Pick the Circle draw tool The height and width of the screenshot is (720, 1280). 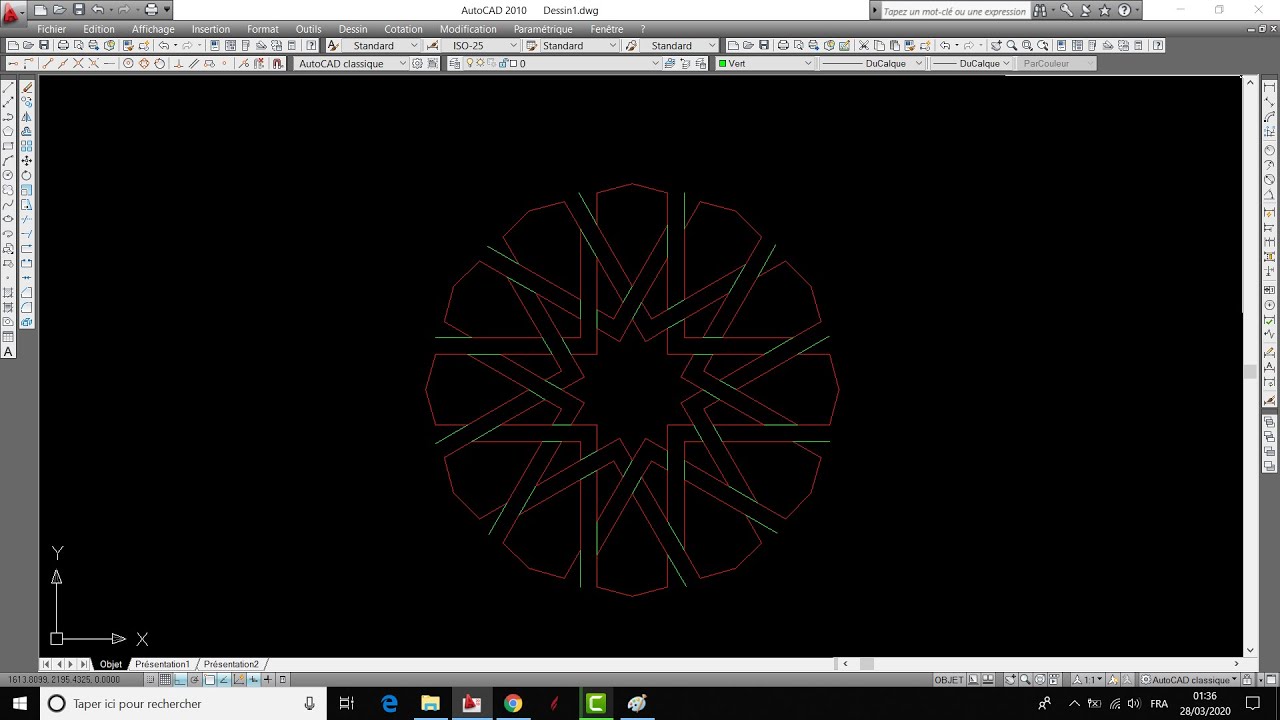8,175
